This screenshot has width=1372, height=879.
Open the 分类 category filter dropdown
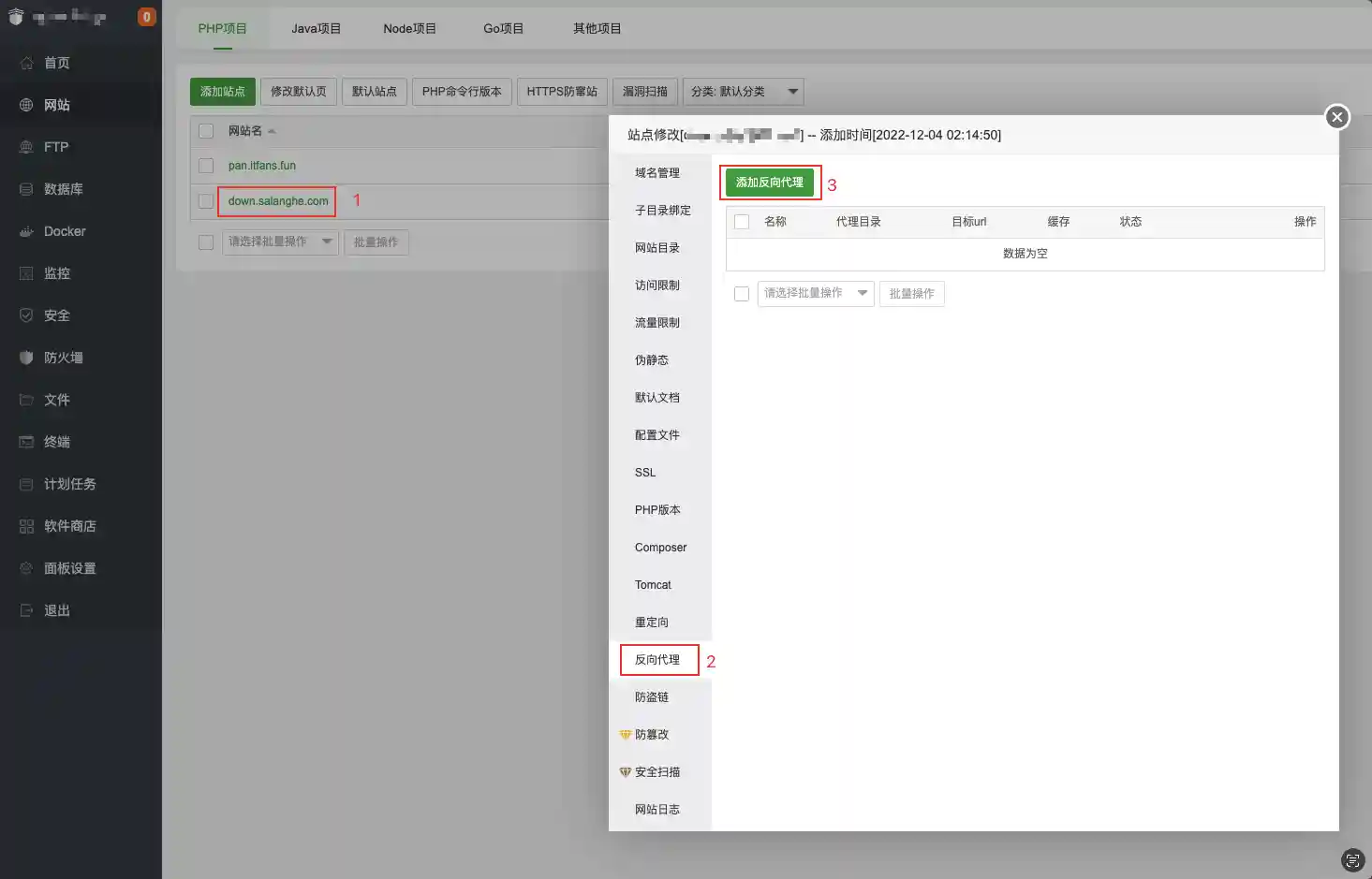click(x=743, y=91)
